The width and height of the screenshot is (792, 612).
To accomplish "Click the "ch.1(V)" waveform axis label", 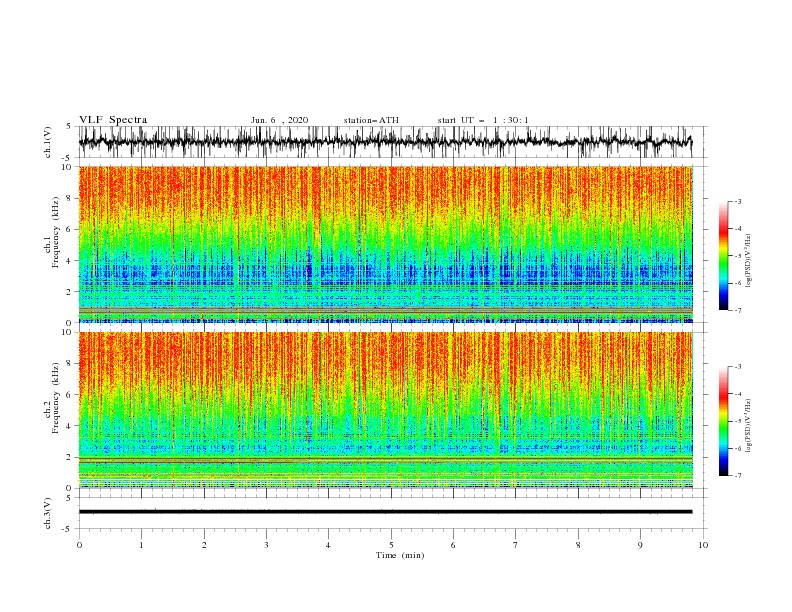I will click(48, 142).
